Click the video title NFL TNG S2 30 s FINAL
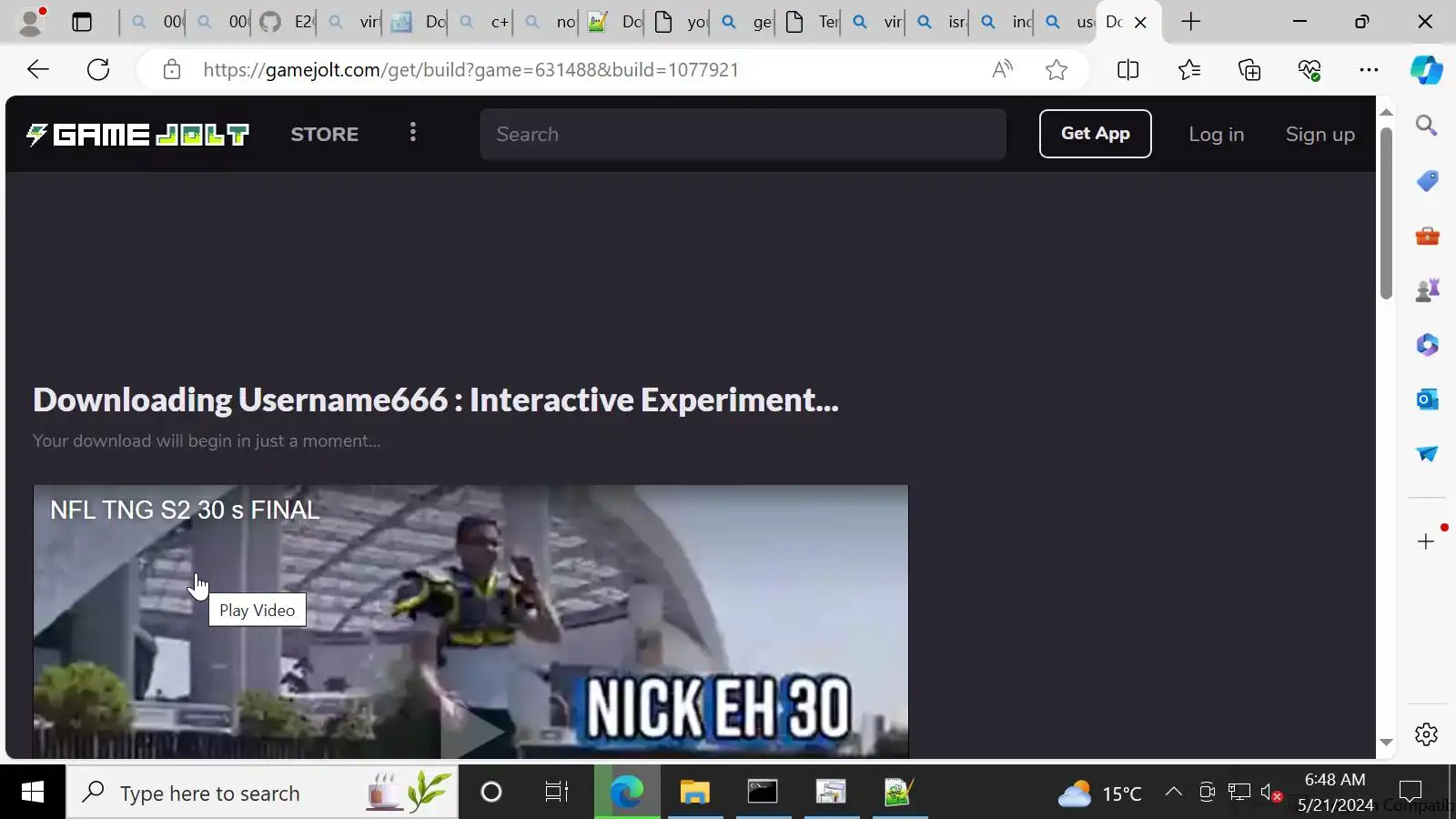Image resolution: width=1456 pixels, height=819 pixels. [185, 510]
